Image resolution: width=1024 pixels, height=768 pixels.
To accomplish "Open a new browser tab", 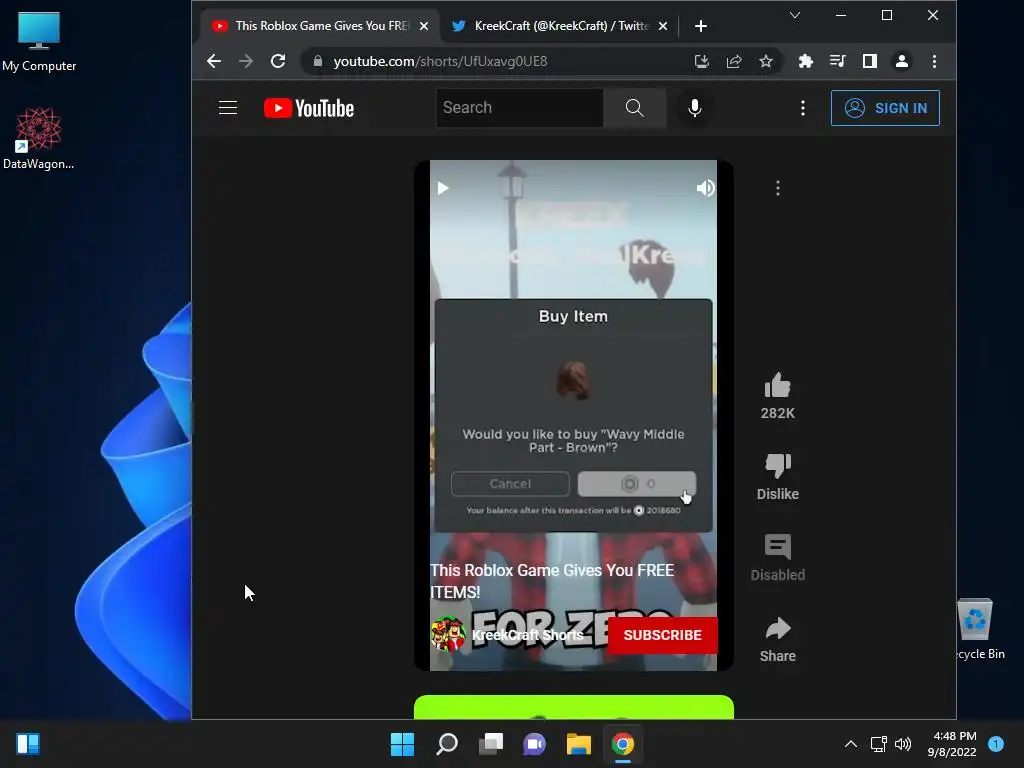I will coord(701,26).
